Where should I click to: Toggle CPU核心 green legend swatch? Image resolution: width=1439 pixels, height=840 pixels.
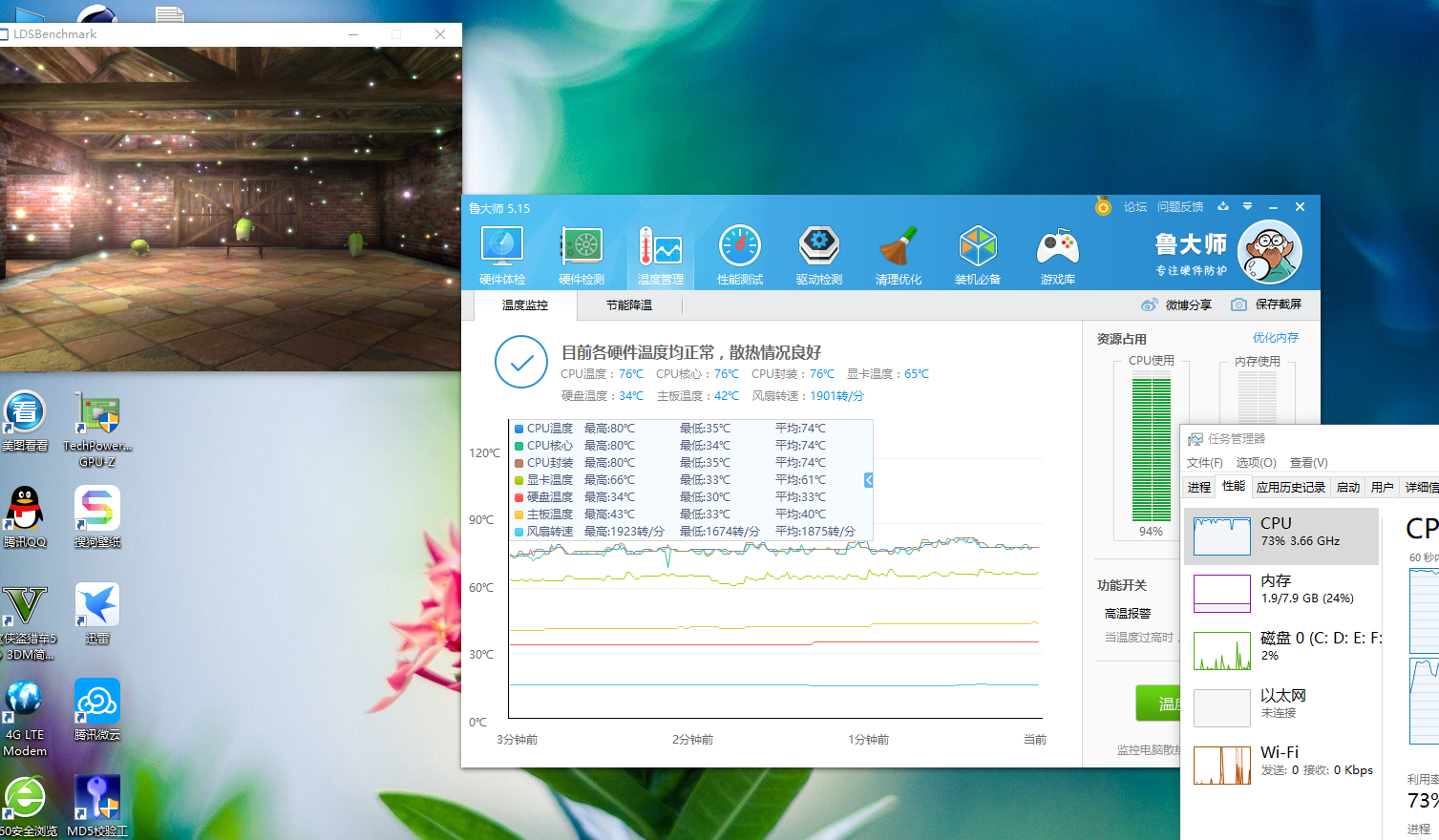click(x=518, y=446)
